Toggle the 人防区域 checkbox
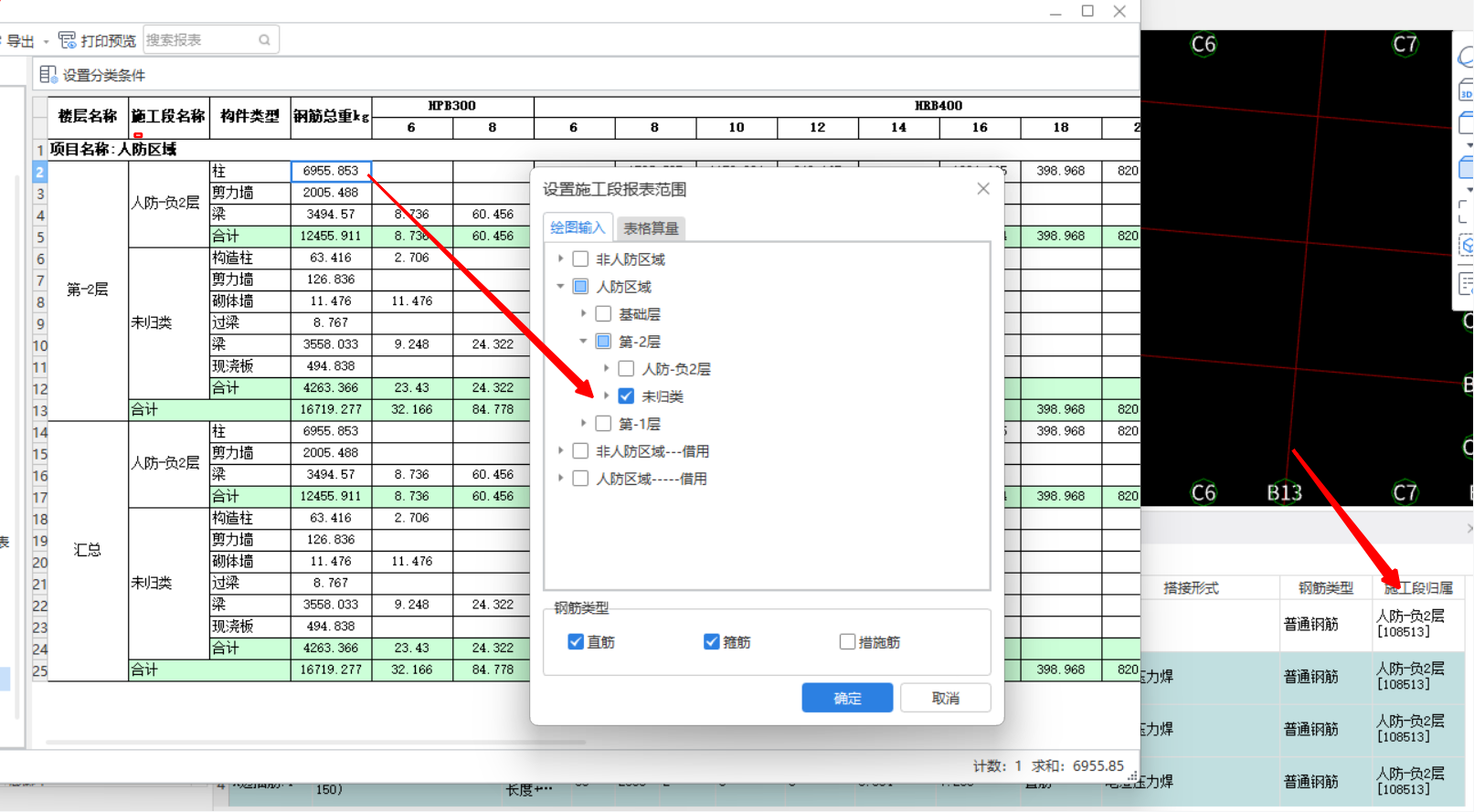Screen dimensions: 1474x812 [580, 287]
